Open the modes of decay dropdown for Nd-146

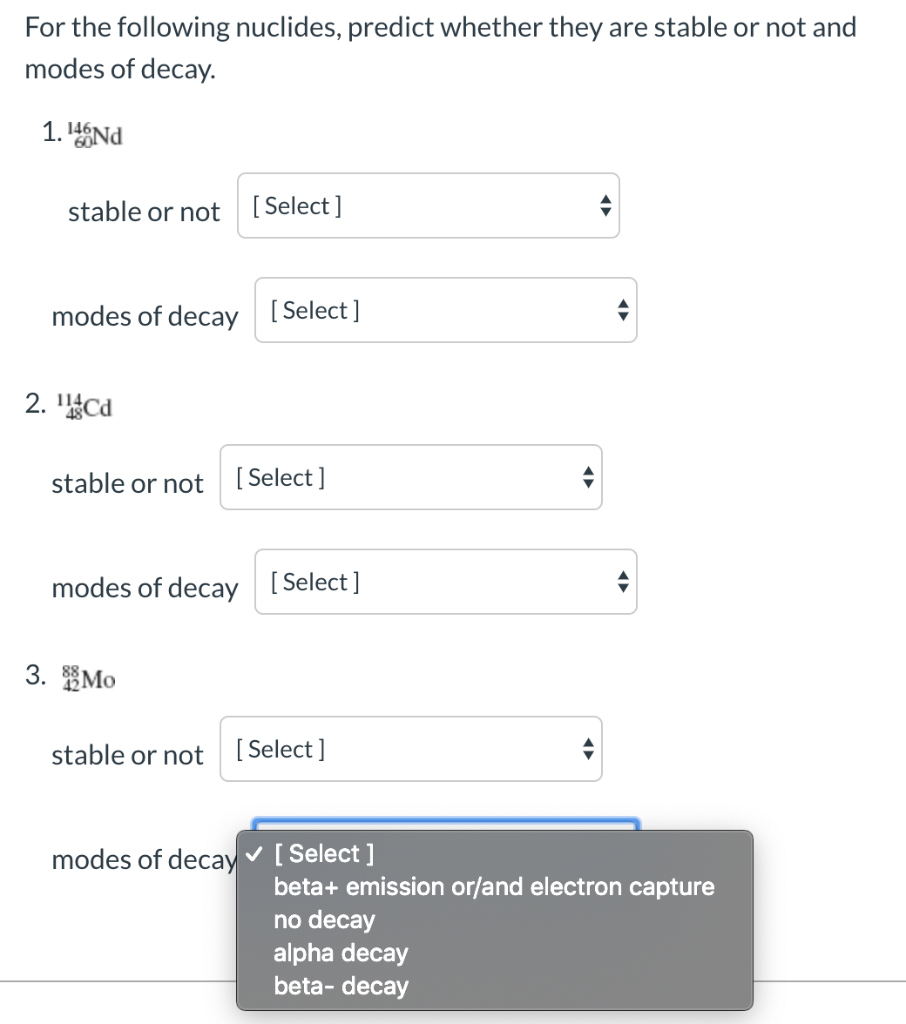click(x=445, y=310)
